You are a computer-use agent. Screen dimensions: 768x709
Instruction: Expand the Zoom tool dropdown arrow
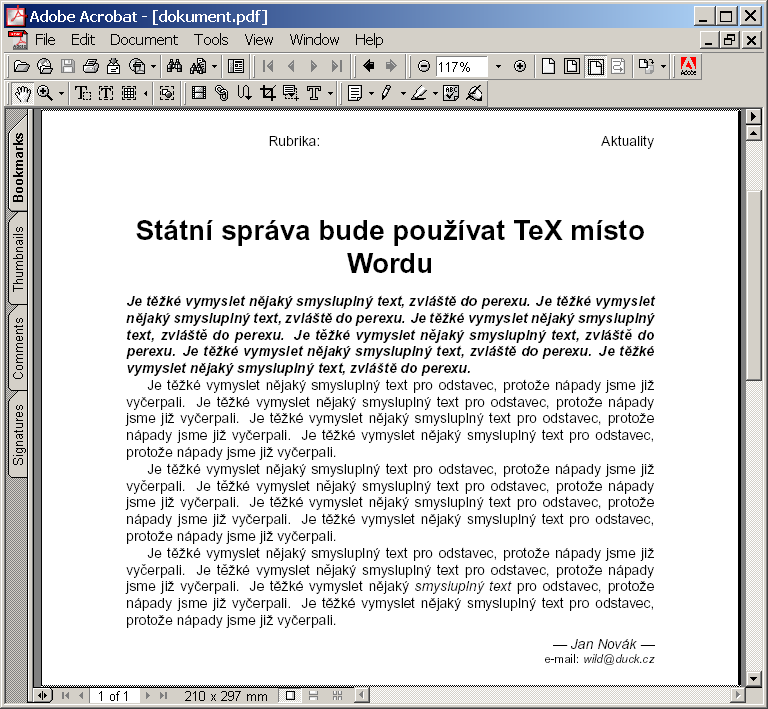point(61,94)
